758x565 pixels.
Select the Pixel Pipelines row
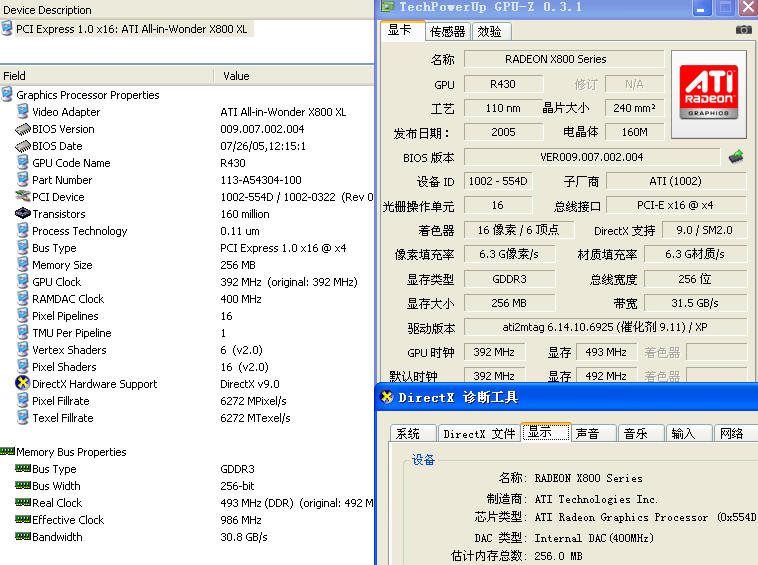(x=187, y=316)
